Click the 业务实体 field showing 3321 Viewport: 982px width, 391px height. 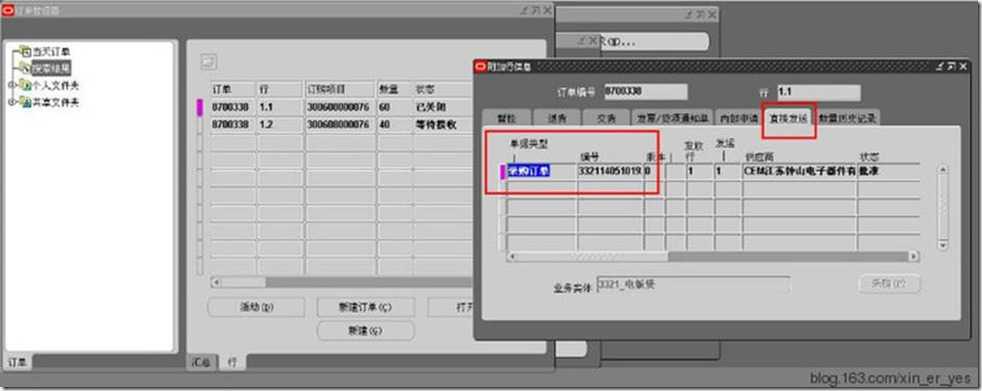[693, 284]
